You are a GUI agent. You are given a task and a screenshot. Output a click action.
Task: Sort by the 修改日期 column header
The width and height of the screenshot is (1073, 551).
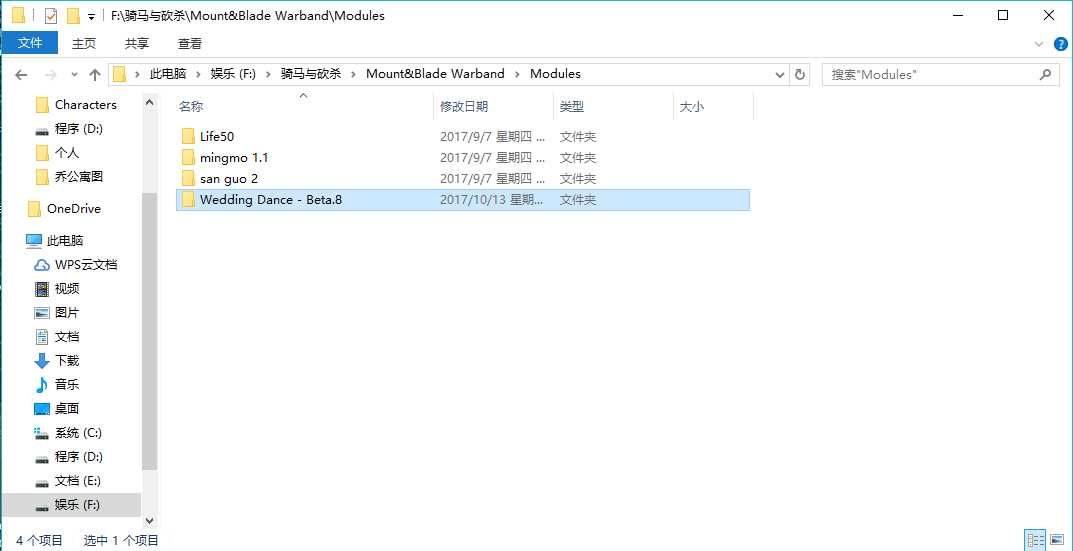click(464, 106)
